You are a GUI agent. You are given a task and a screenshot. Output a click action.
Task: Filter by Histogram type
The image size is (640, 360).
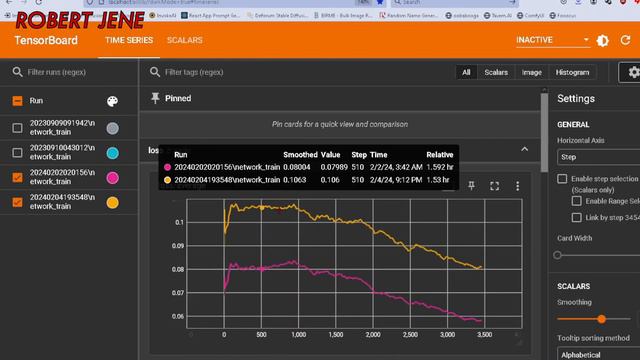pyautogui.click(x=572, y=72)
